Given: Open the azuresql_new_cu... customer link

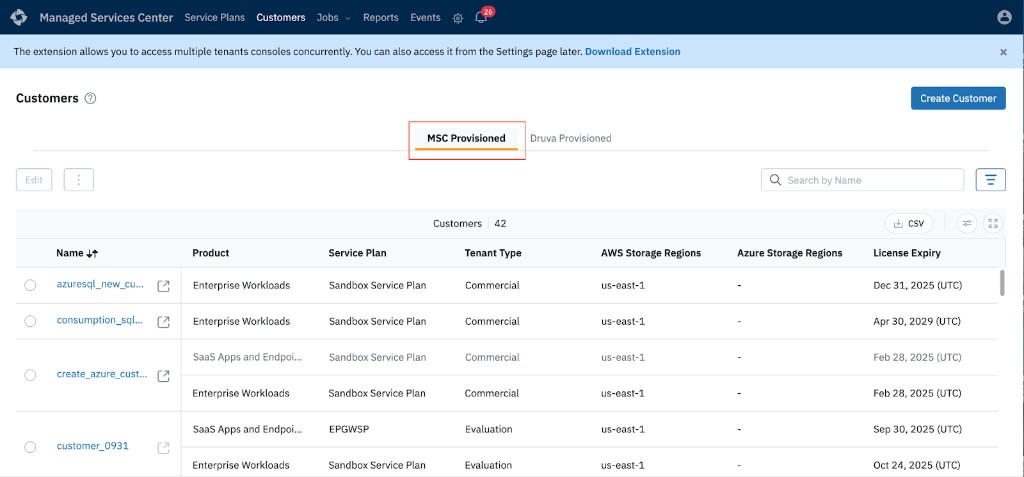Looking at the screenshot, I should click(x=100, y=284).
